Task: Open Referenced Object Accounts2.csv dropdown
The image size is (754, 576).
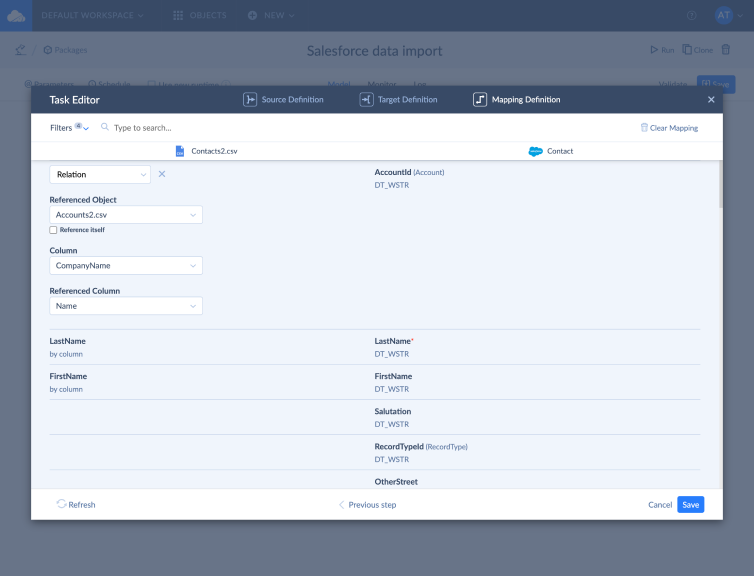Action: (x=126, y=215)
